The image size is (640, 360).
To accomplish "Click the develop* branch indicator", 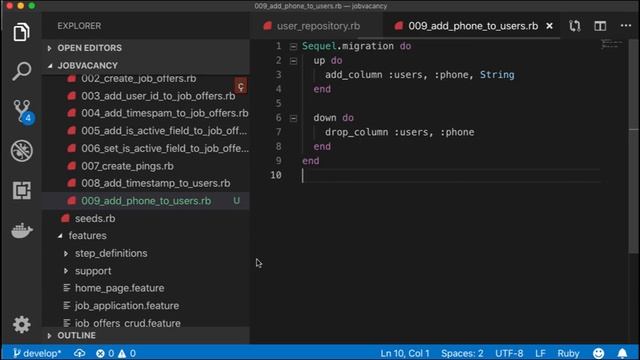I will tap(37, 353).
